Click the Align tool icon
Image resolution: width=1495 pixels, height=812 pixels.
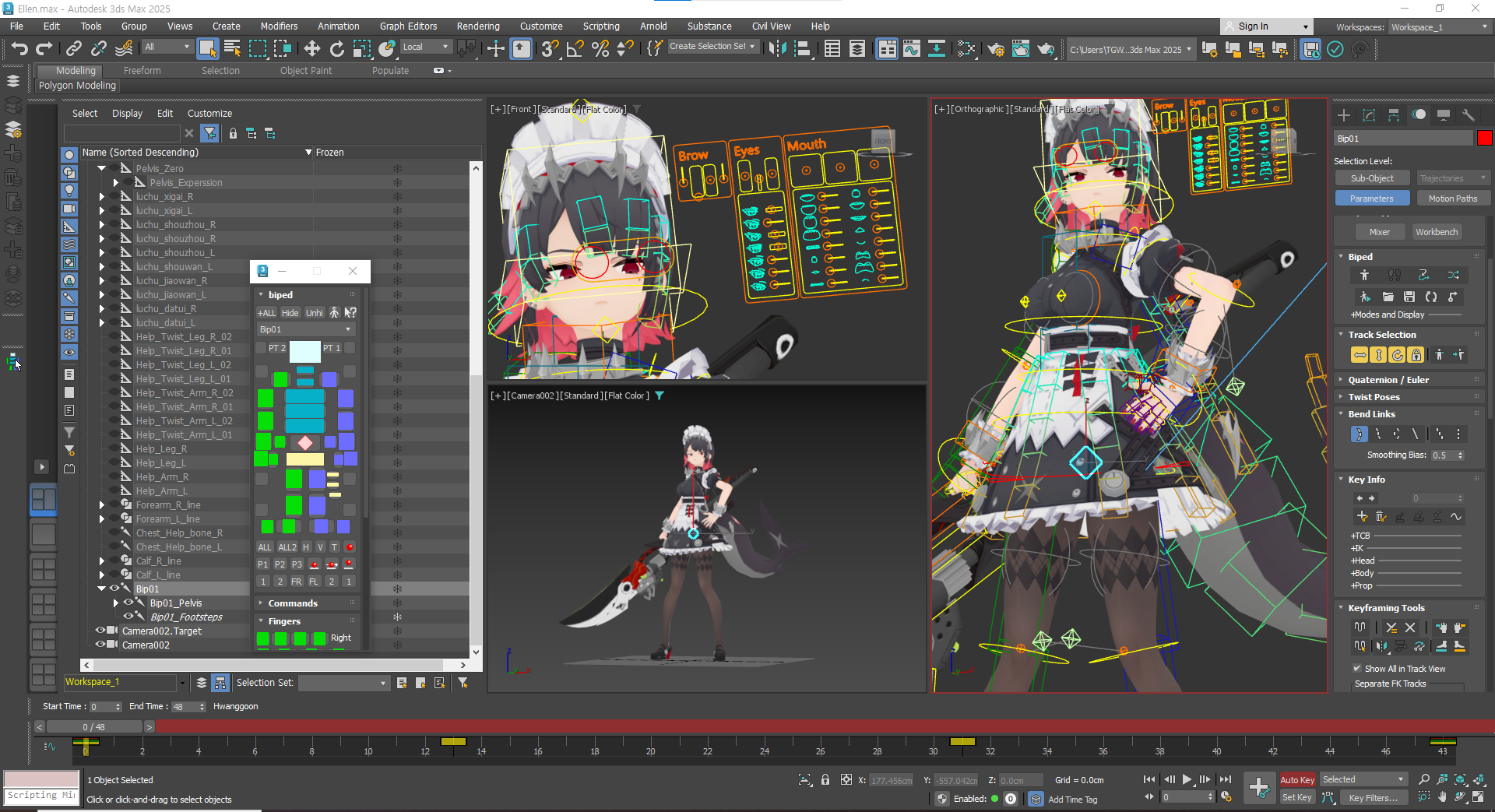pos(802,49)
